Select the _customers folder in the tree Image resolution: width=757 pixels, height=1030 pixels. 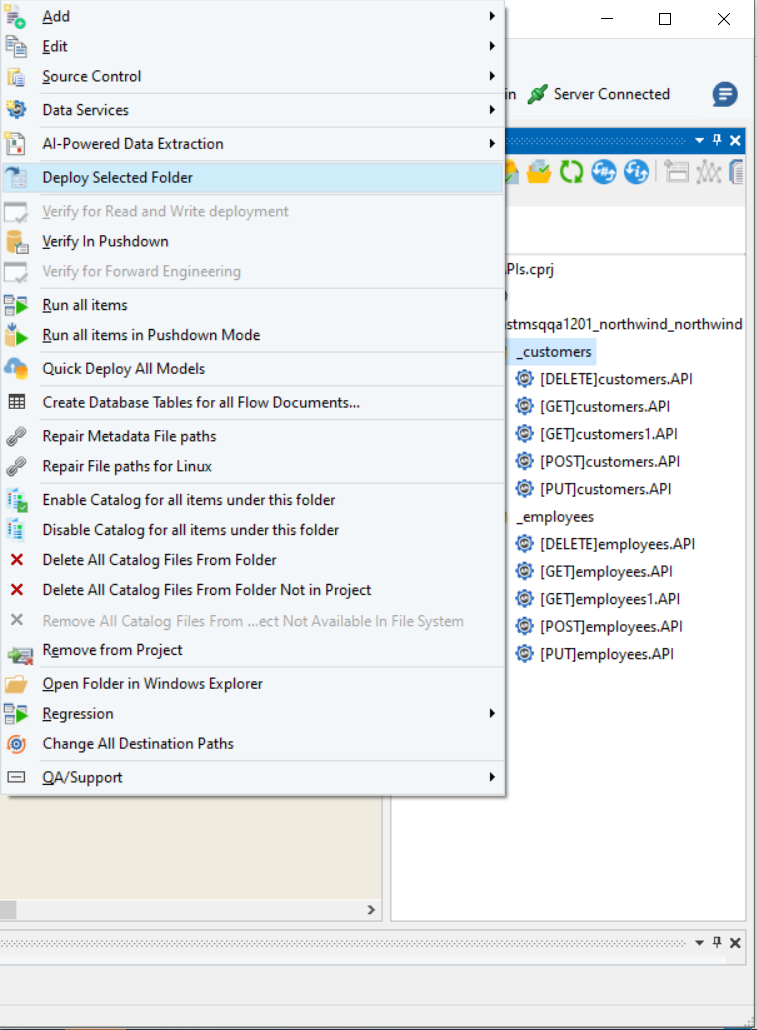pyautogui.click(x=553, y=352)
